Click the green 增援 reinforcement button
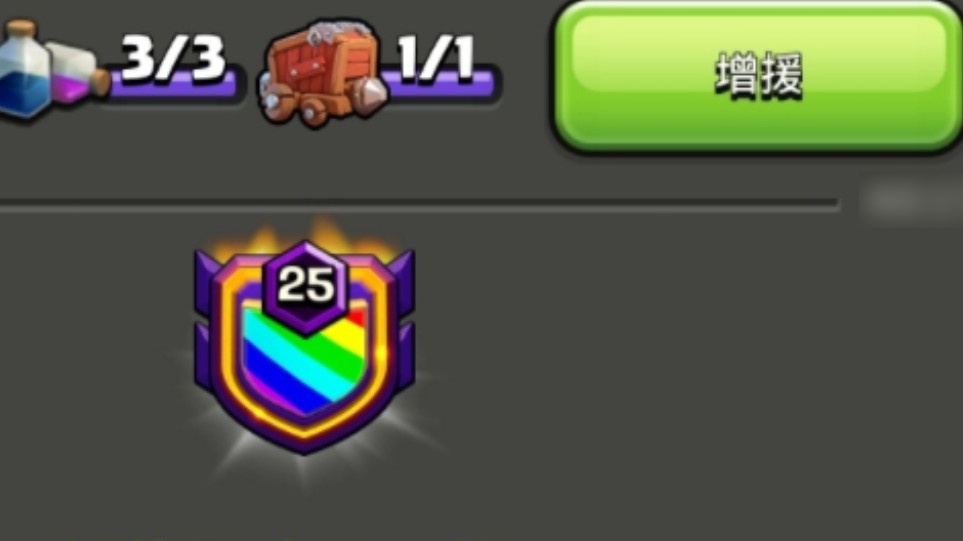Image resolution: width=963 pixels, height=541 pixels. tap(757, 76)
